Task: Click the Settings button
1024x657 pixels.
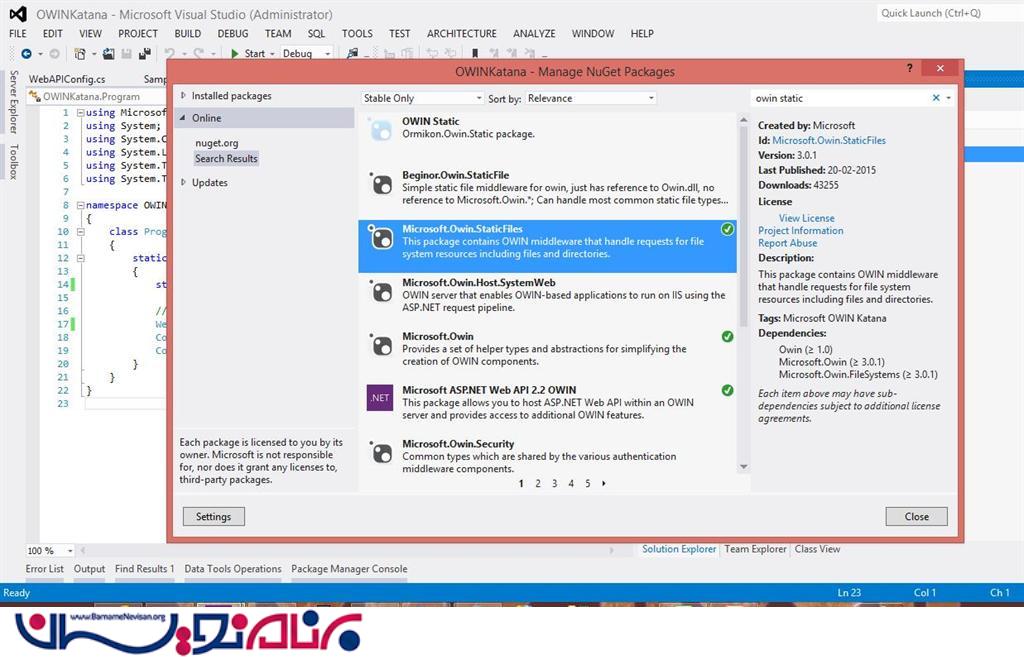Action: coord(213,517)
